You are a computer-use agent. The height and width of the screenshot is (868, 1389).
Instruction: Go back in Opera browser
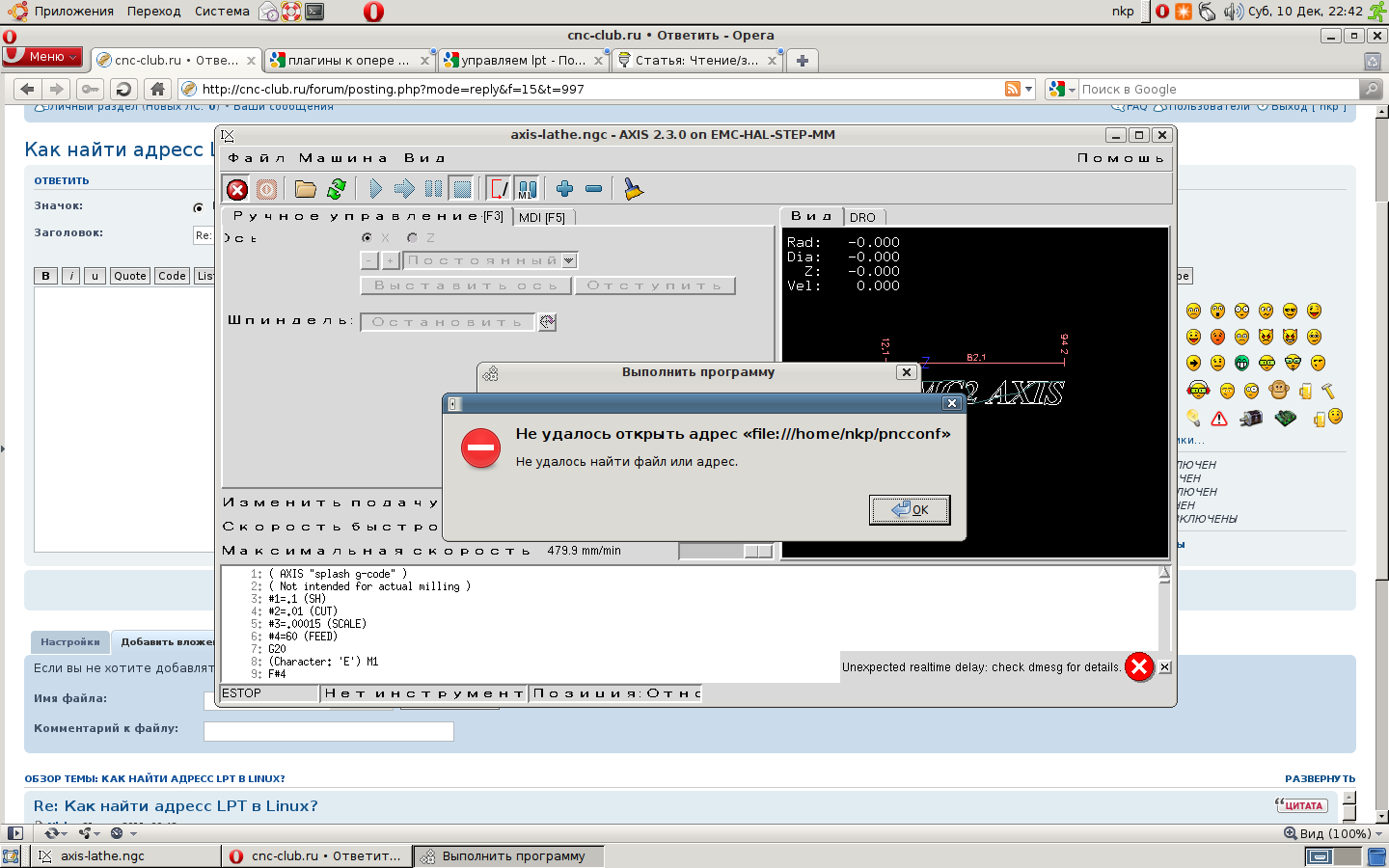(x=27, y=89)
